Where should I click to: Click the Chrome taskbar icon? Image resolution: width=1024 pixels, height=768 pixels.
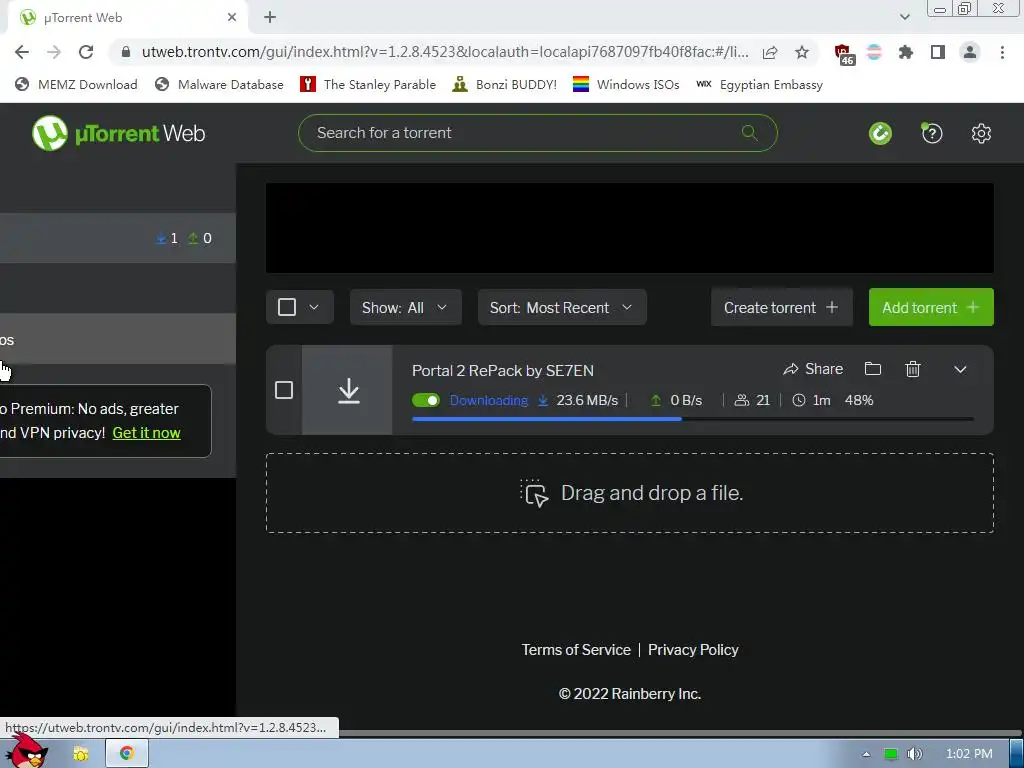tap(127, 754)
